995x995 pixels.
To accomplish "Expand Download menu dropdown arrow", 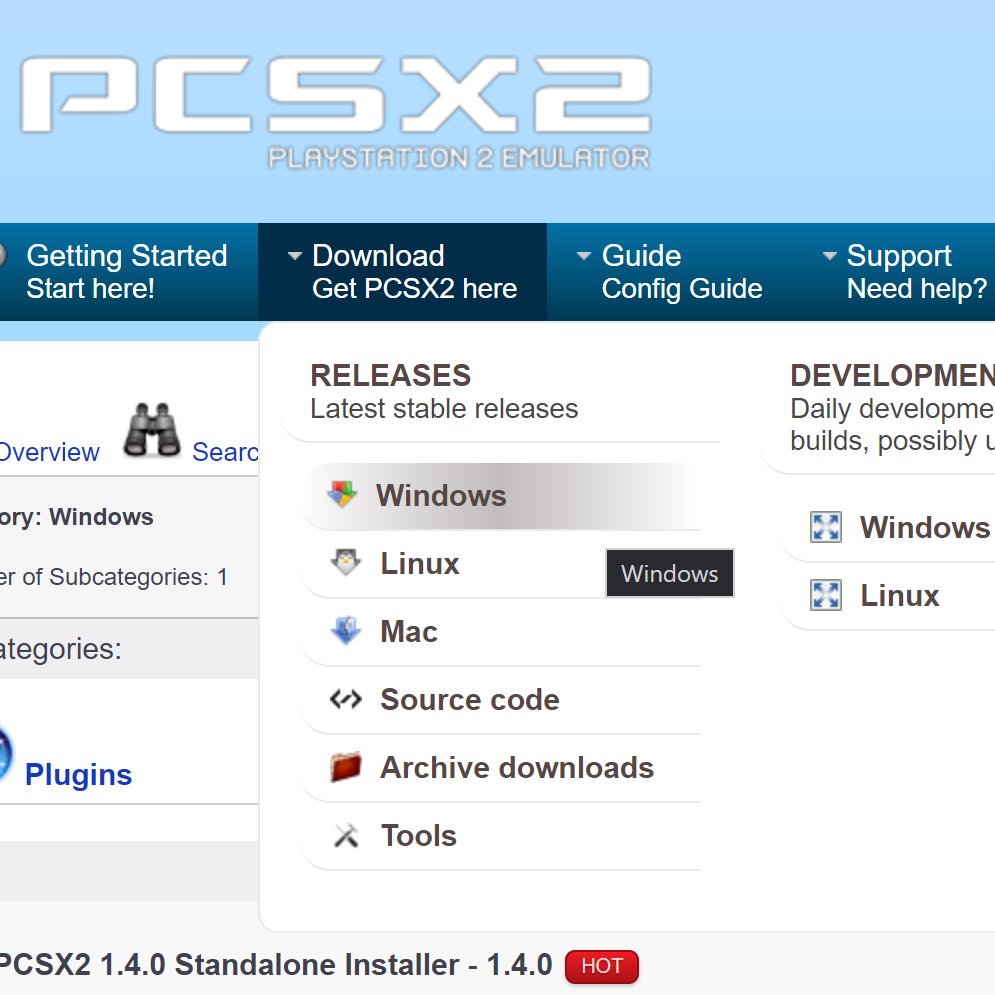I will [294, 256].
